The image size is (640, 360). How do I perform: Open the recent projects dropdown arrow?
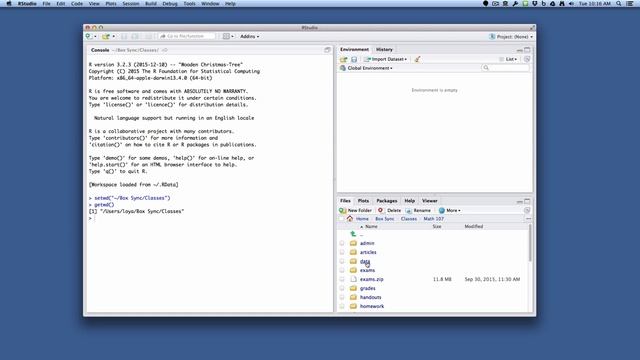point(113,36)
